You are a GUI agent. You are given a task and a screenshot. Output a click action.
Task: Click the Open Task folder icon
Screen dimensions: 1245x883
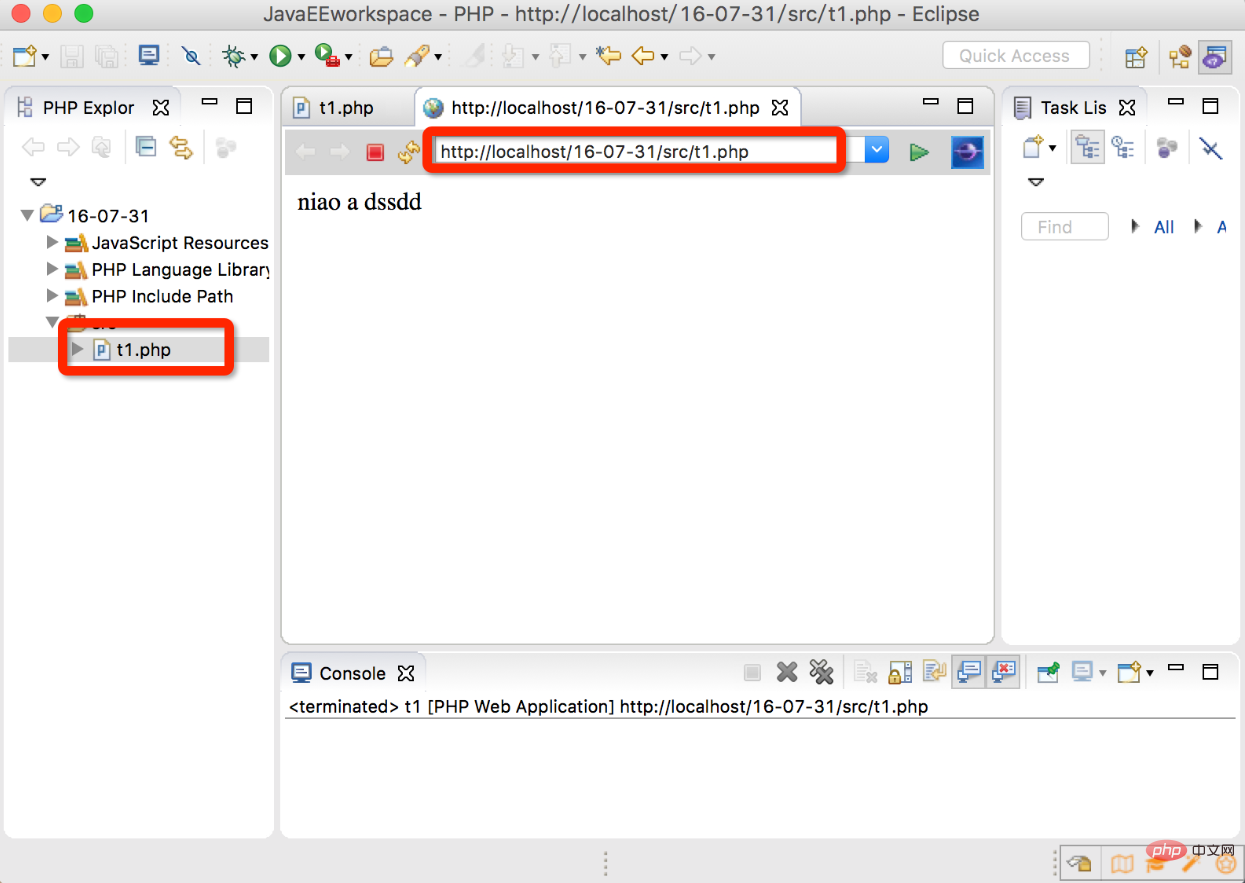381,56
